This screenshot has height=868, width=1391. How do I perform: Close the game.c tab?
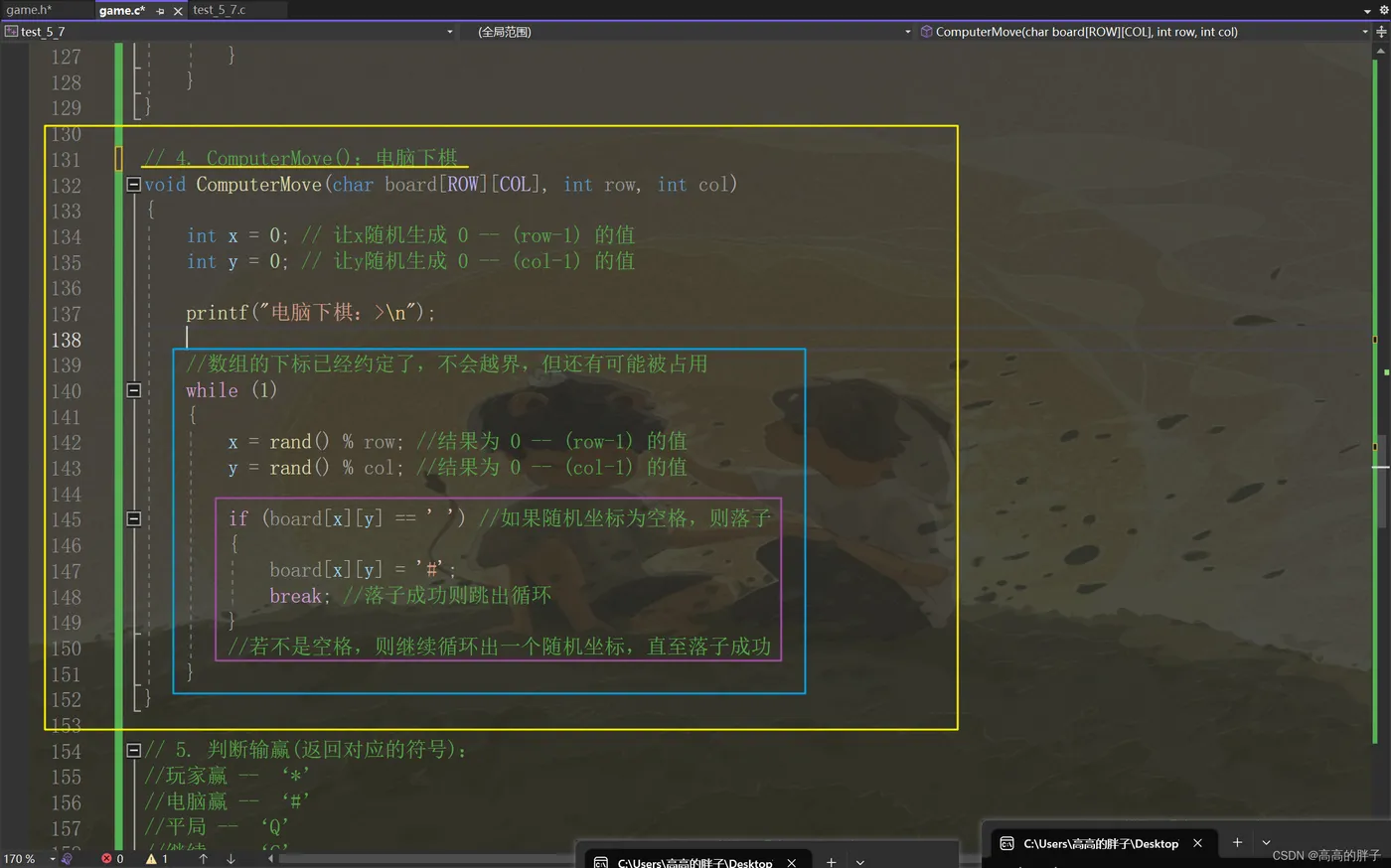[178, 11]
